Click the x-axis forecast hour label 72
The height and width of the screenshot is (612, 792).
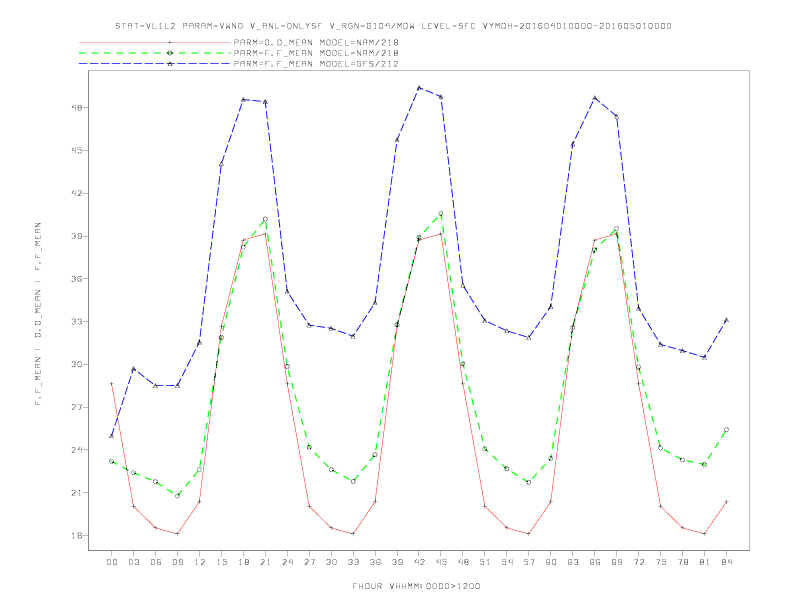pos(638,562)
